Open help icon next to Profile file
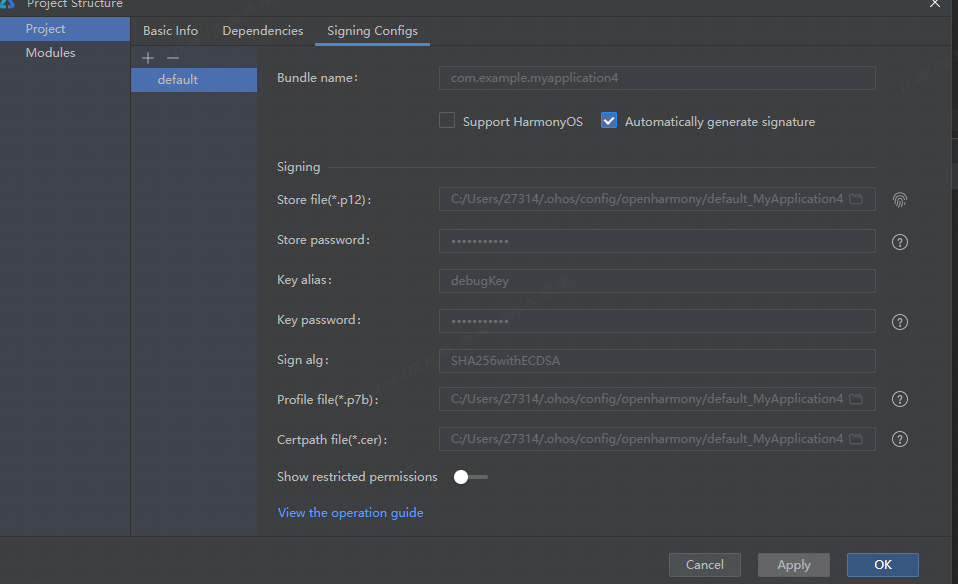 (x=900, y=399)
